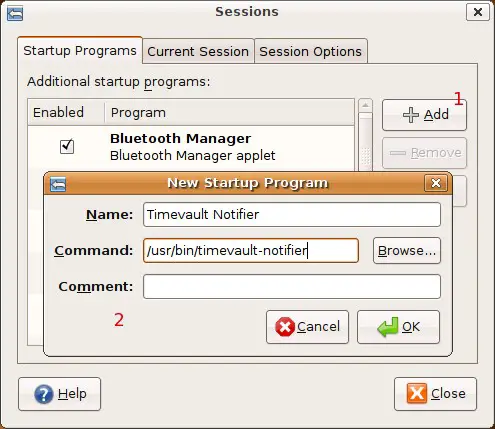Image resolution: width=495 pixels, height=429 pixels.
Task: Click the orange X icon on Close
Action: coord(416,394)
